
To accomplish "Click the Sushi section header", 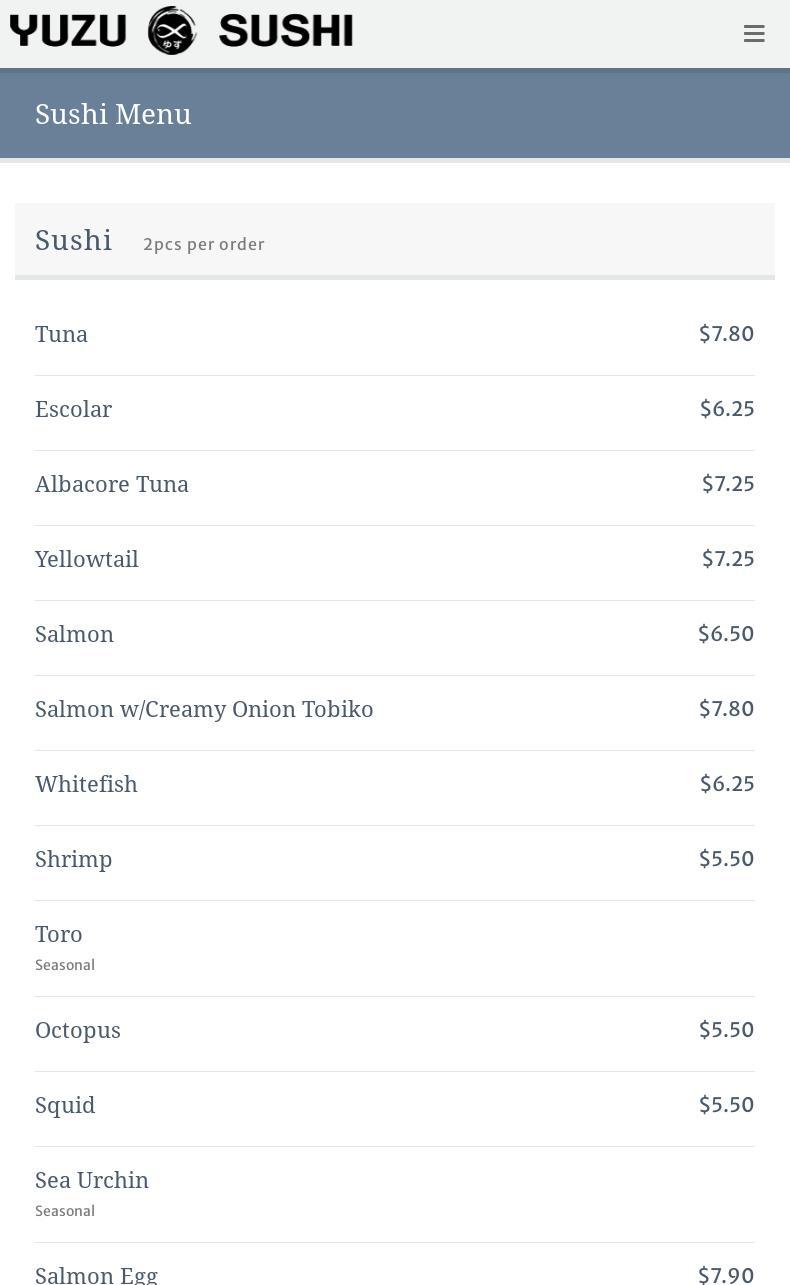I will [x=74, y=240].
